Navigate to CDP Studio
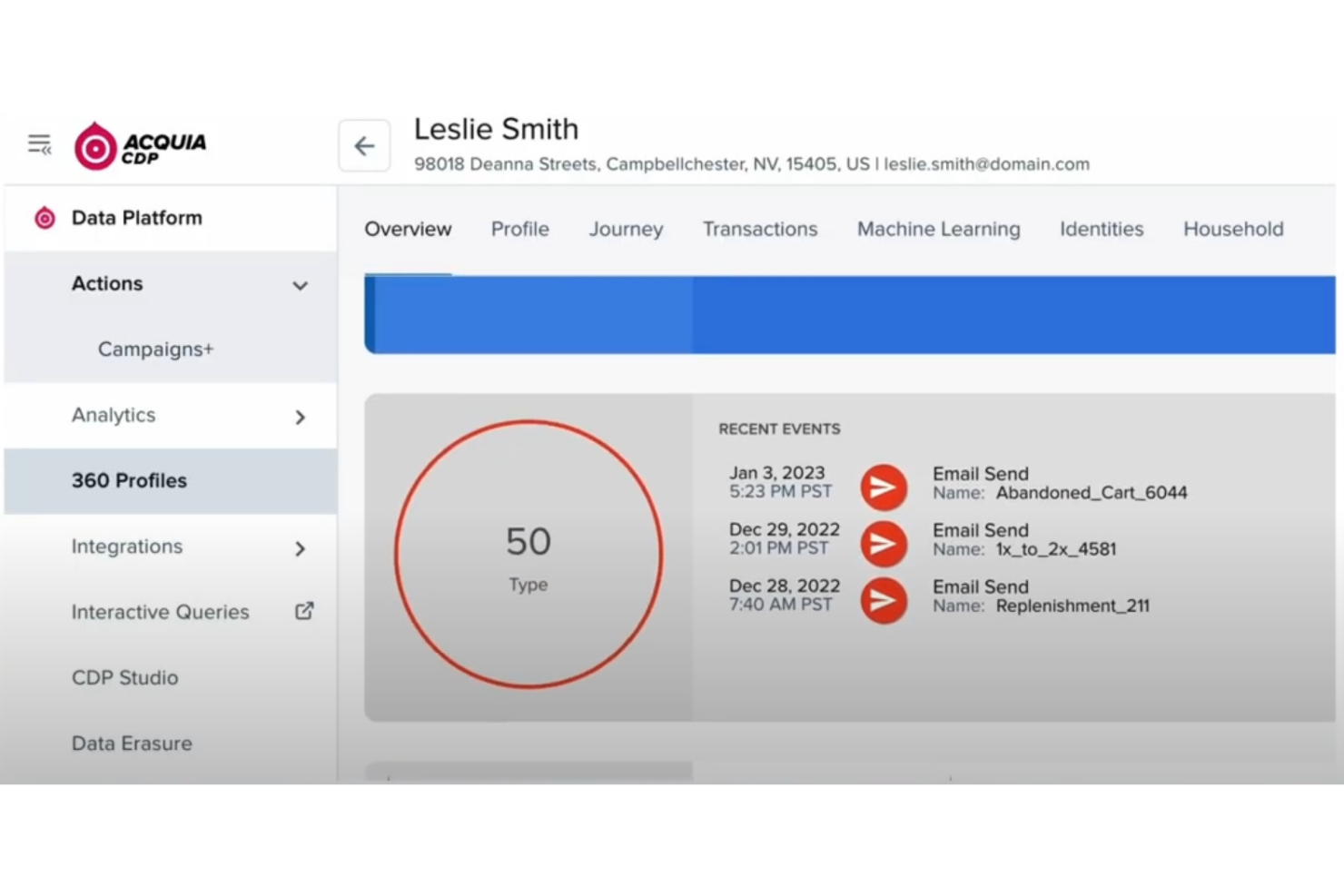Image resolution: width=1344 pixels, height=896 pixels. pos(124,677)
